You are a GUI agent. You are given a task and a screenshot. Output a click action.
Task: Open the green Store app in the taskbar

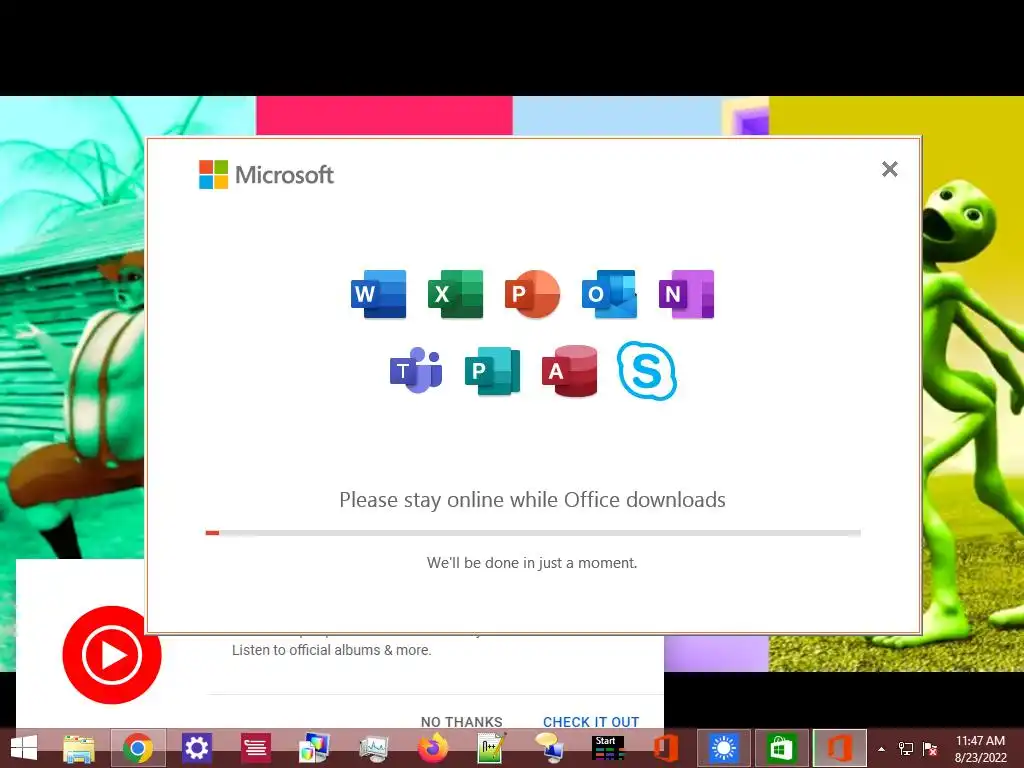(x=782, y=748)
